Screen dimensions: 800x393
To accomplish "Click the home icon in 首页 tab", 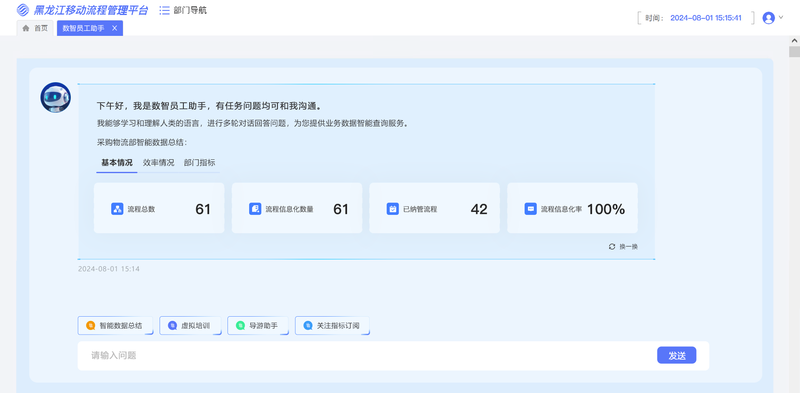I will coord(26,29).
